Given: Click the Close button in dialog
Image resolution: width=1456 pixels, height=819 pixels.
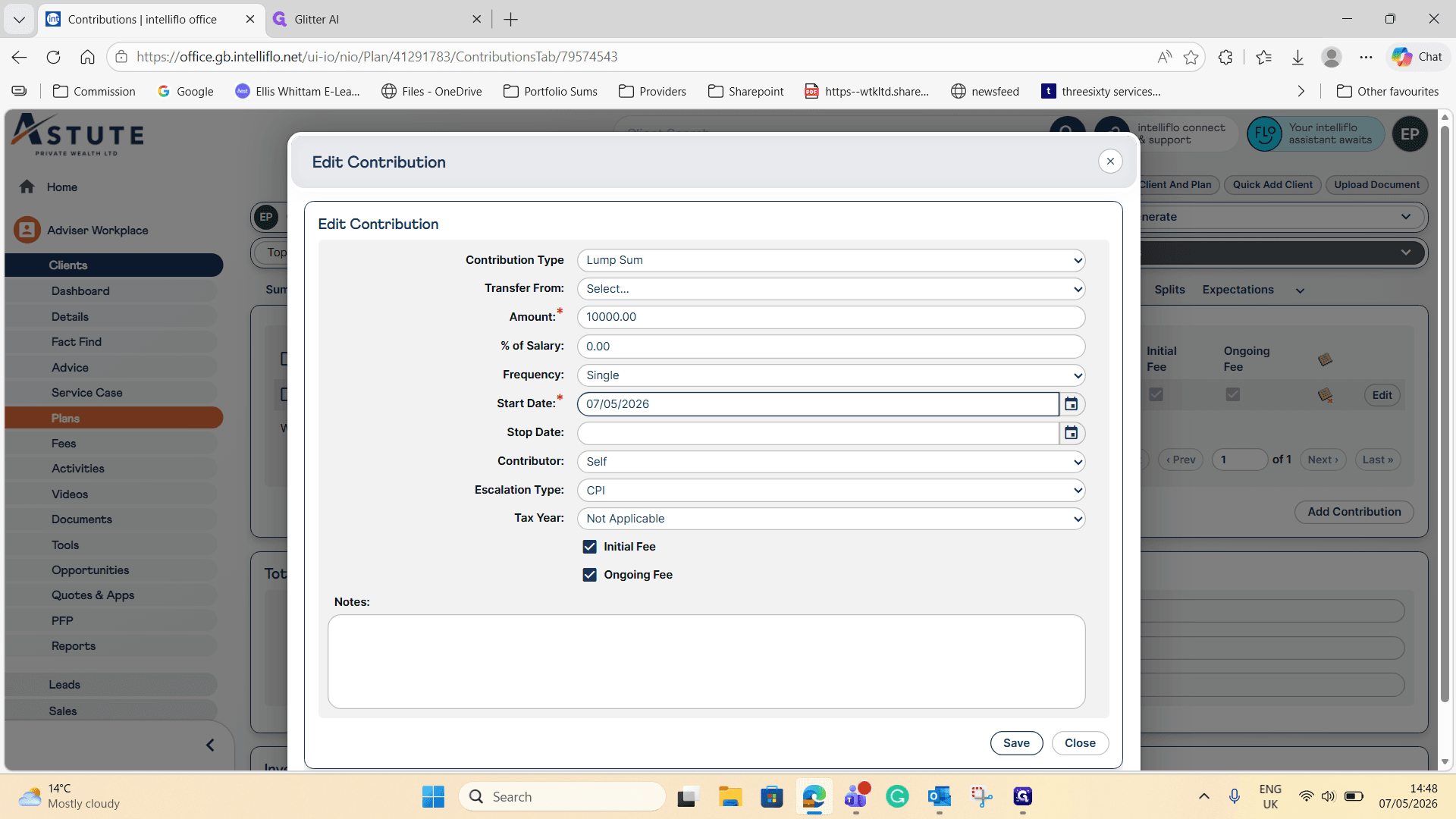Looking at the screenshot, I should tap(1080, 743).
